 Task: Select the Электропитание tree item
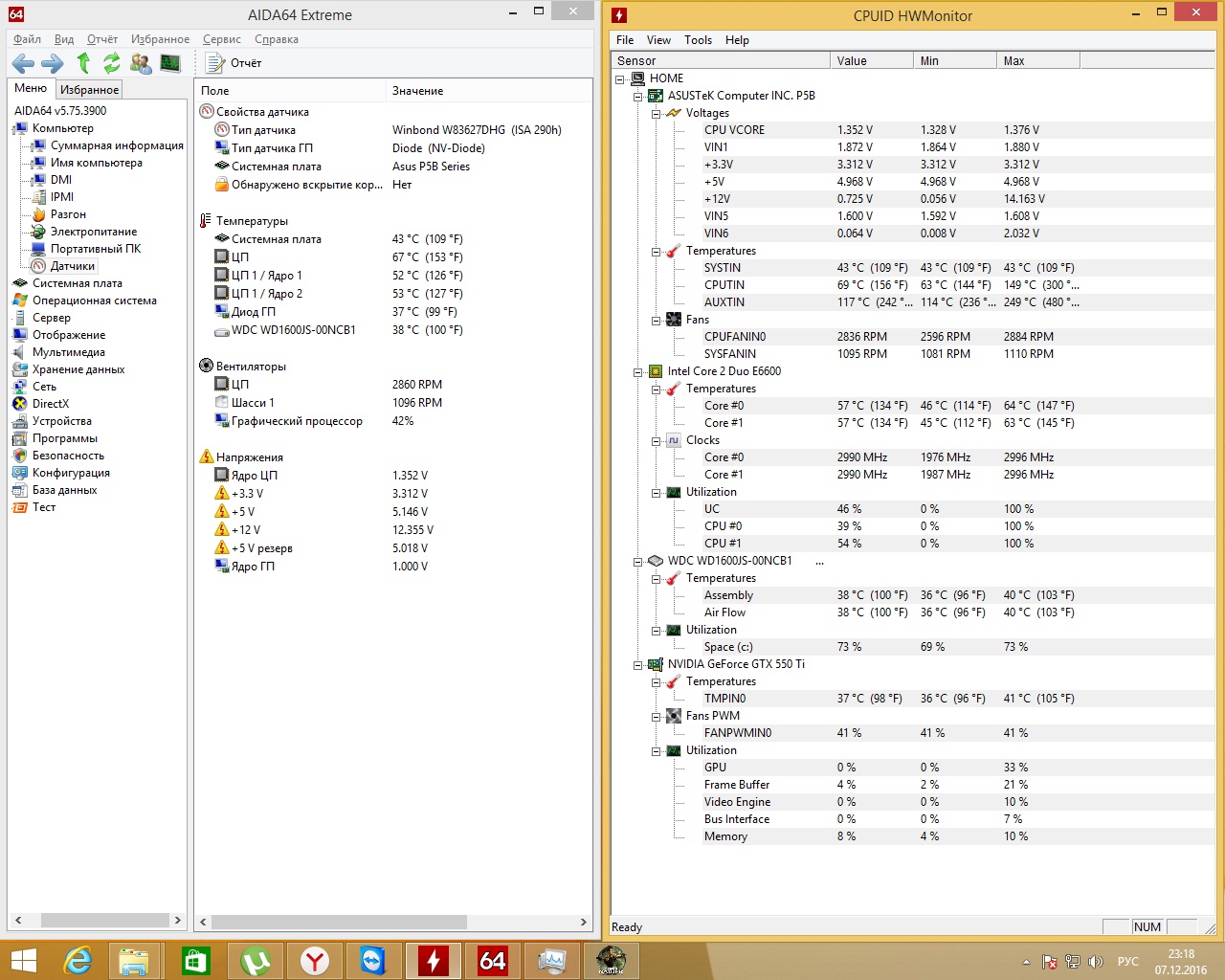coord(94,232)
